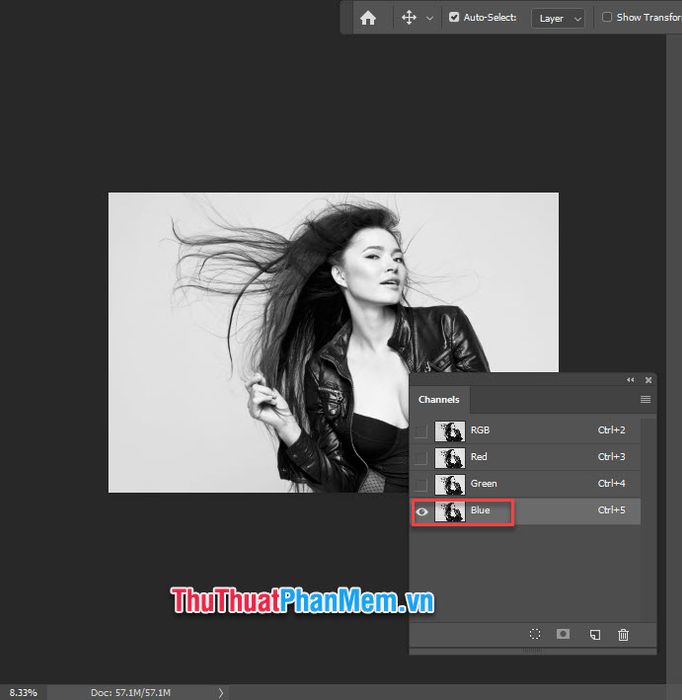Load channel as selection icon
This screenshot has width=682, height=700.
coord(535,634)
